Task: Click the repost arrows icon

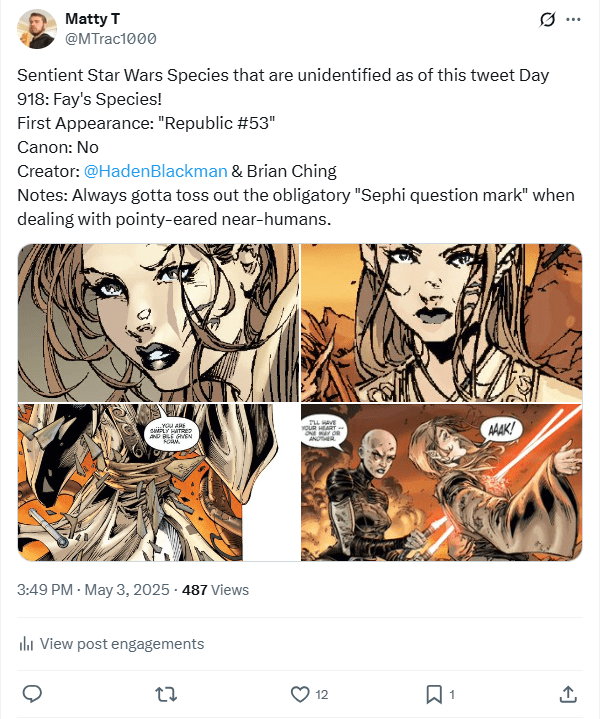Action: tap(166, 693)
